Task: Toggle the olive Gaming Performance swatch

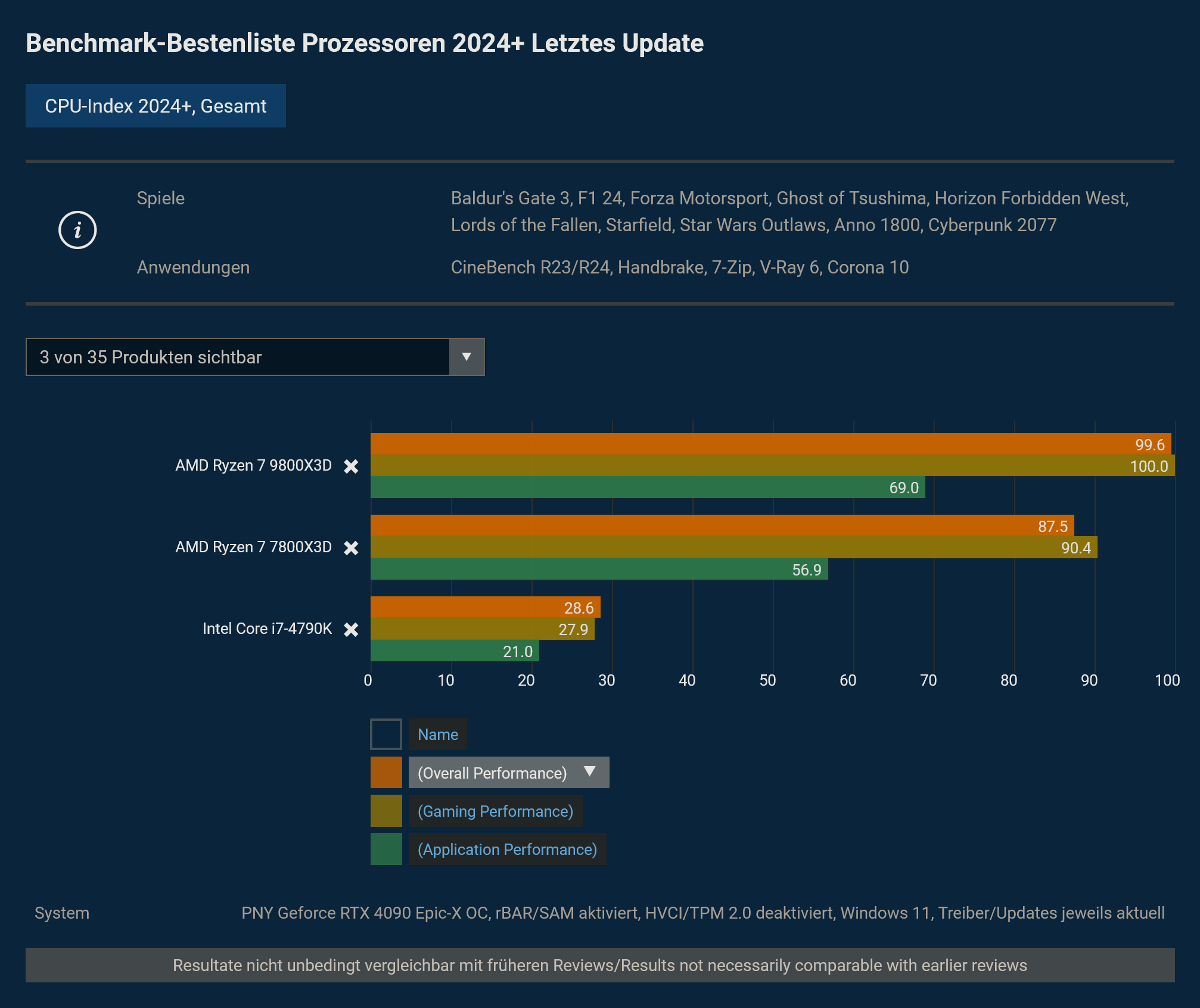Action: pyautogui.click(x=386, y=811)
